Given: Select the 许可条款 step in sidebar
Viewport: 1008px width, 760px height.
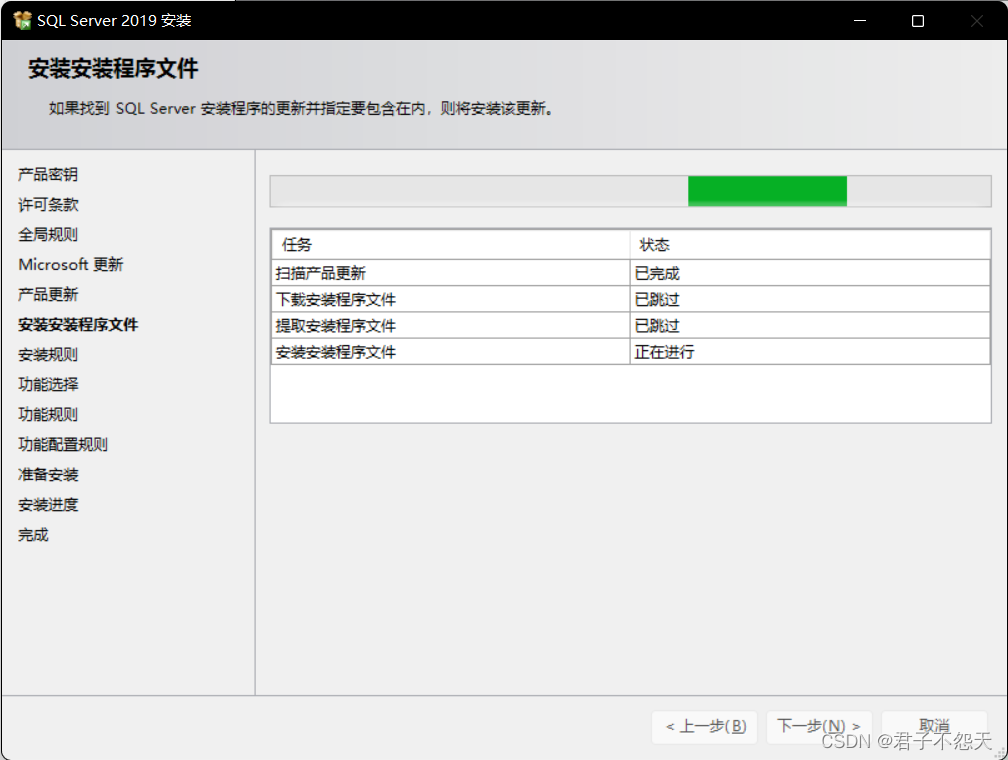Looking at the screenshot, I should (x=48, y=204).
